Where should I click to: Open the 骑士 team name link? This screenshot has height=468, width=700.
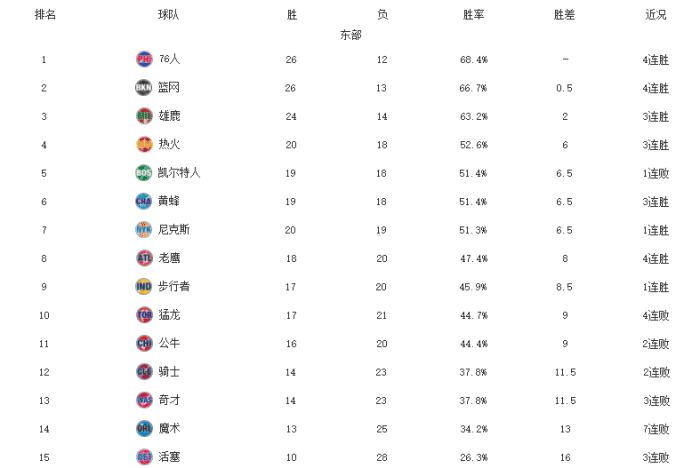coord(169,372)
